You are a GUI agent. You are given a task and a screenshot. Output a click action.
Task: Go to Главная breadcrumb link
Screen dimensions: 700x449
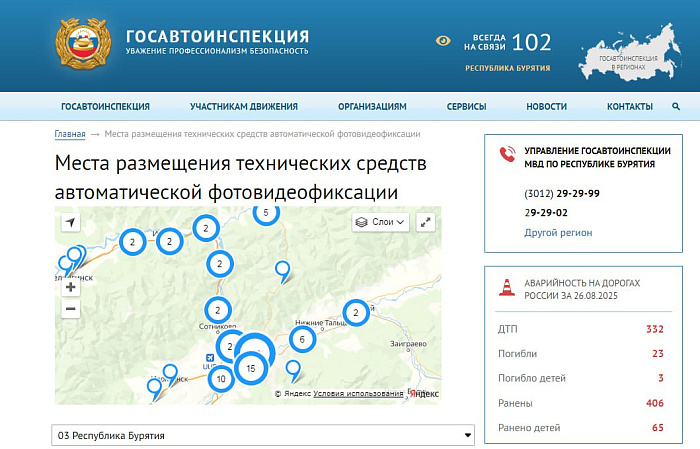(70, 134)
